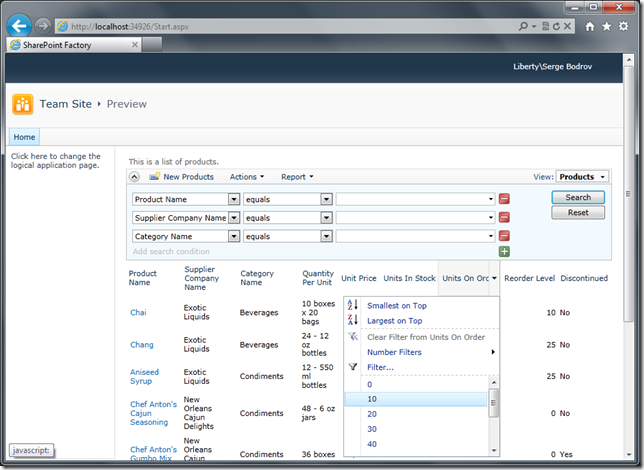
Task: Select filter value 10 in the list
Action: (x=416, y=399)
